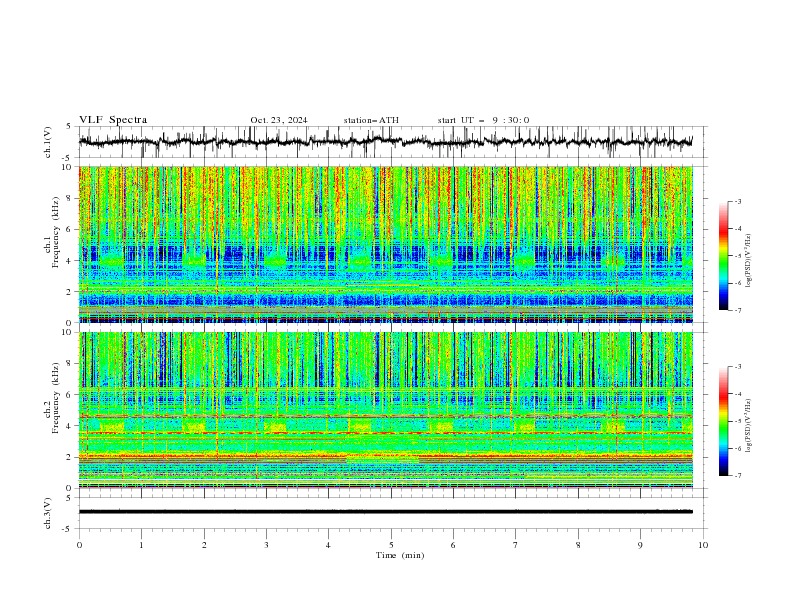Click the 'start UT = 9:30:0' text
The width and height of the screenshot is (792, 612).
click(483, 120)
